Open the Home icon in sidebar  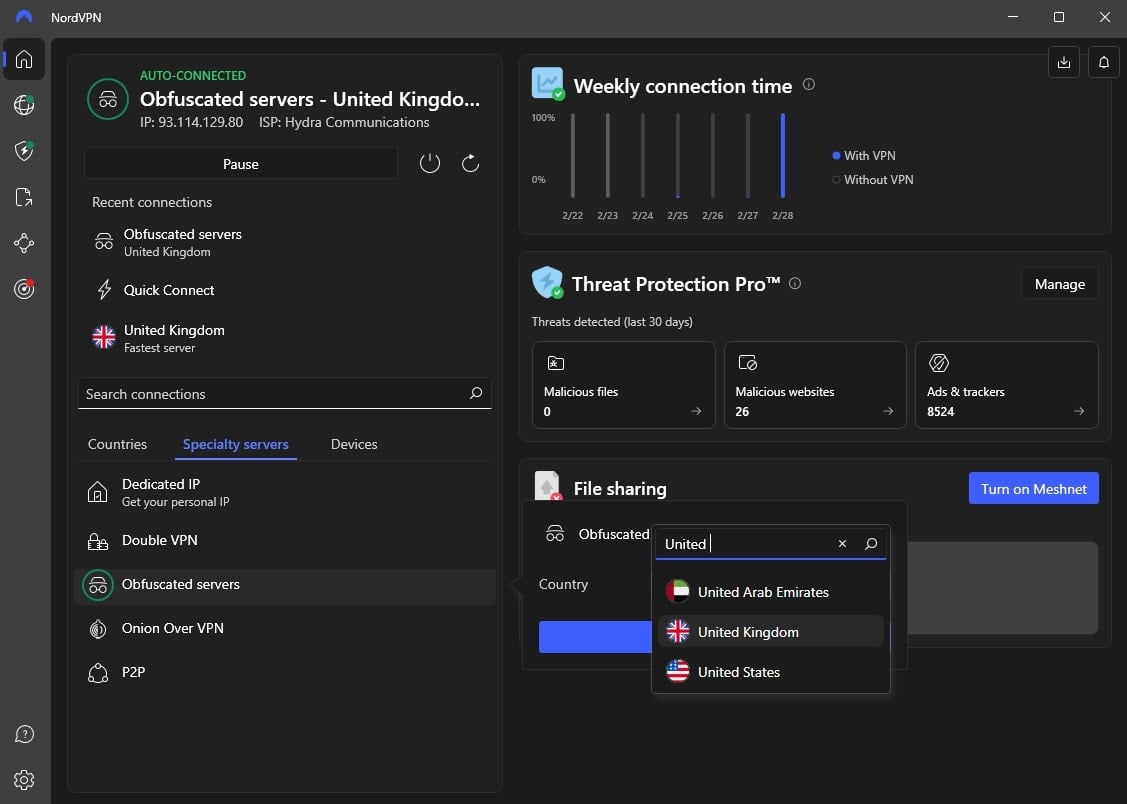(x=24, y=59)
